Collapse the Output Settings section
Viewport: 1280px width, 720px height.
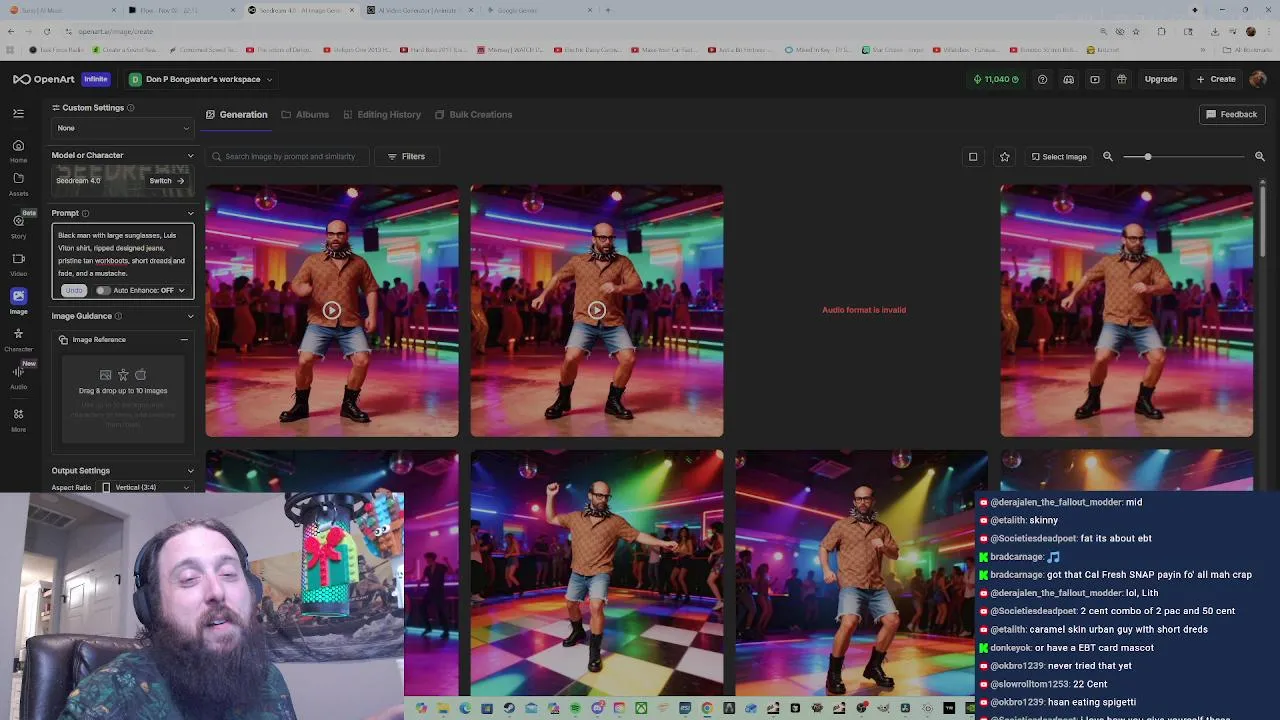click(190, 471)
